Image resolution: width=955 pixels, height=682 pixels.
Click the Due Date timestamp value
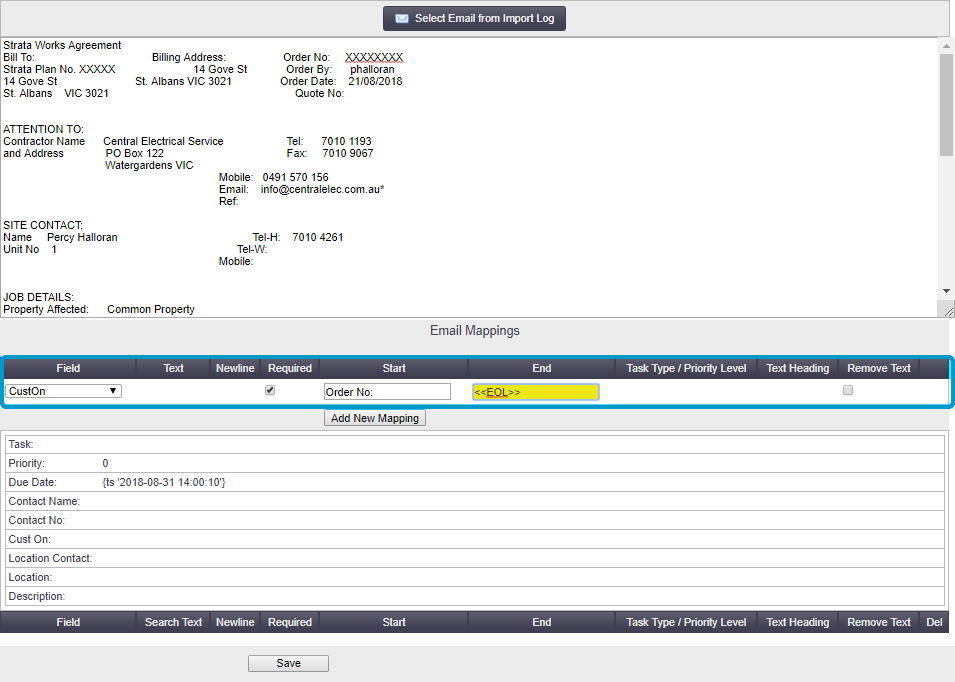[164, 482]
